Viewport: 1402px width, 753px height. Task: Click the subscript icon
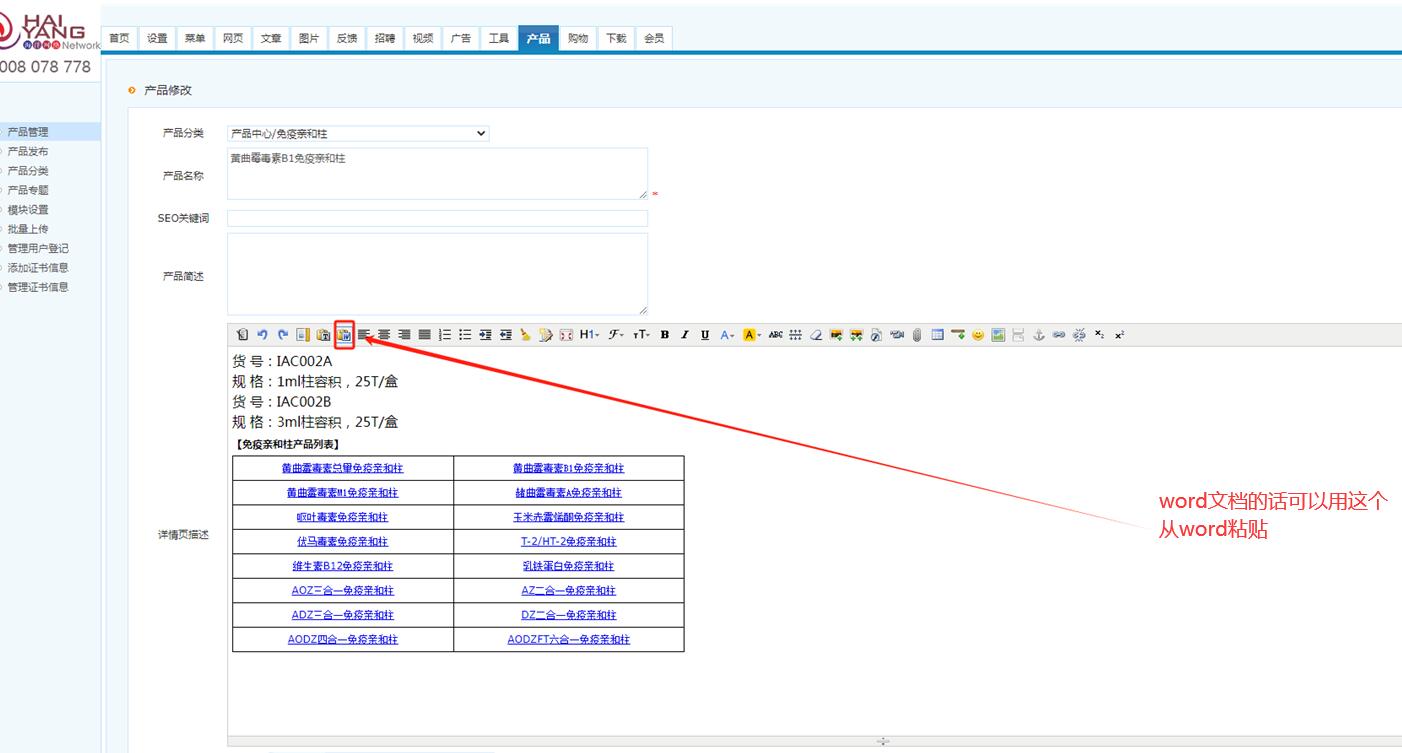coord(1099,335)
